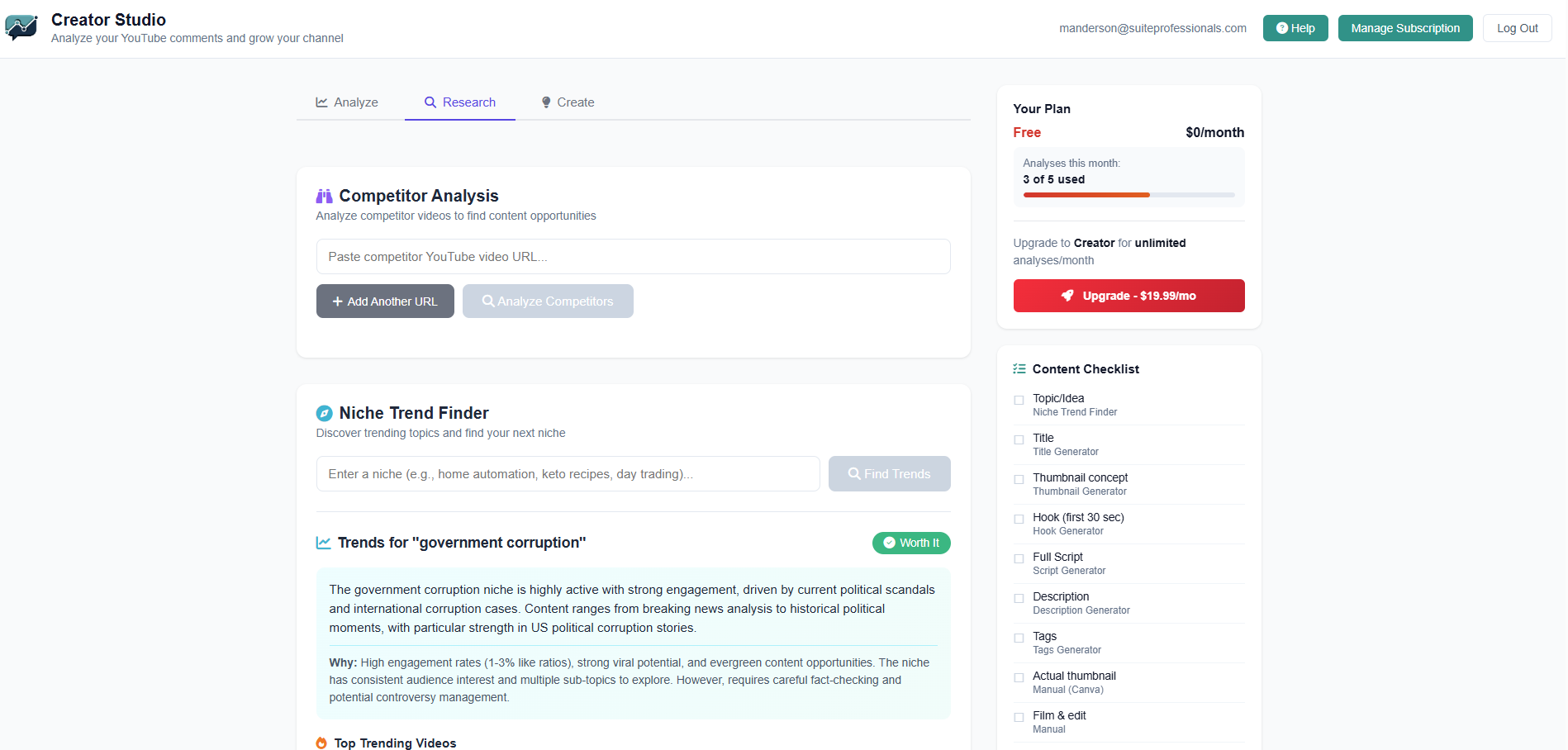Click the magnifier icon on Find Trends
1568x750 pixels.
(855, 473)
